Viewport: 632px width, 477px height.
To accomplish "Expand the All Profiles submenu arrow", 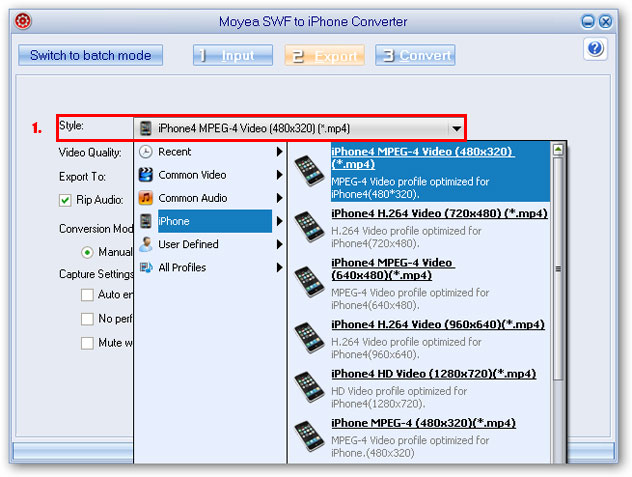I will tap(279, 267).
